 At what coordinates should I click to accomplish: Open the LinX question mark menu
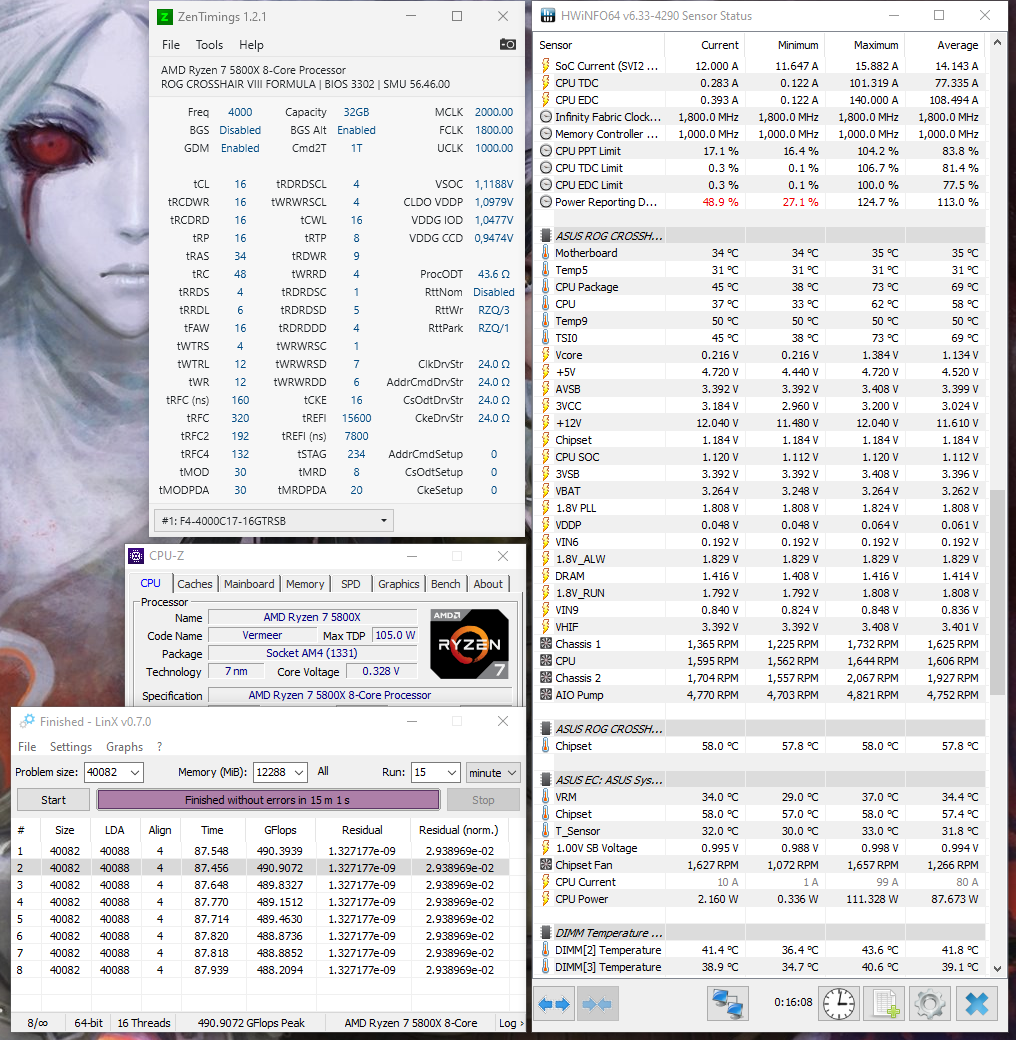(x=160, y=746)
